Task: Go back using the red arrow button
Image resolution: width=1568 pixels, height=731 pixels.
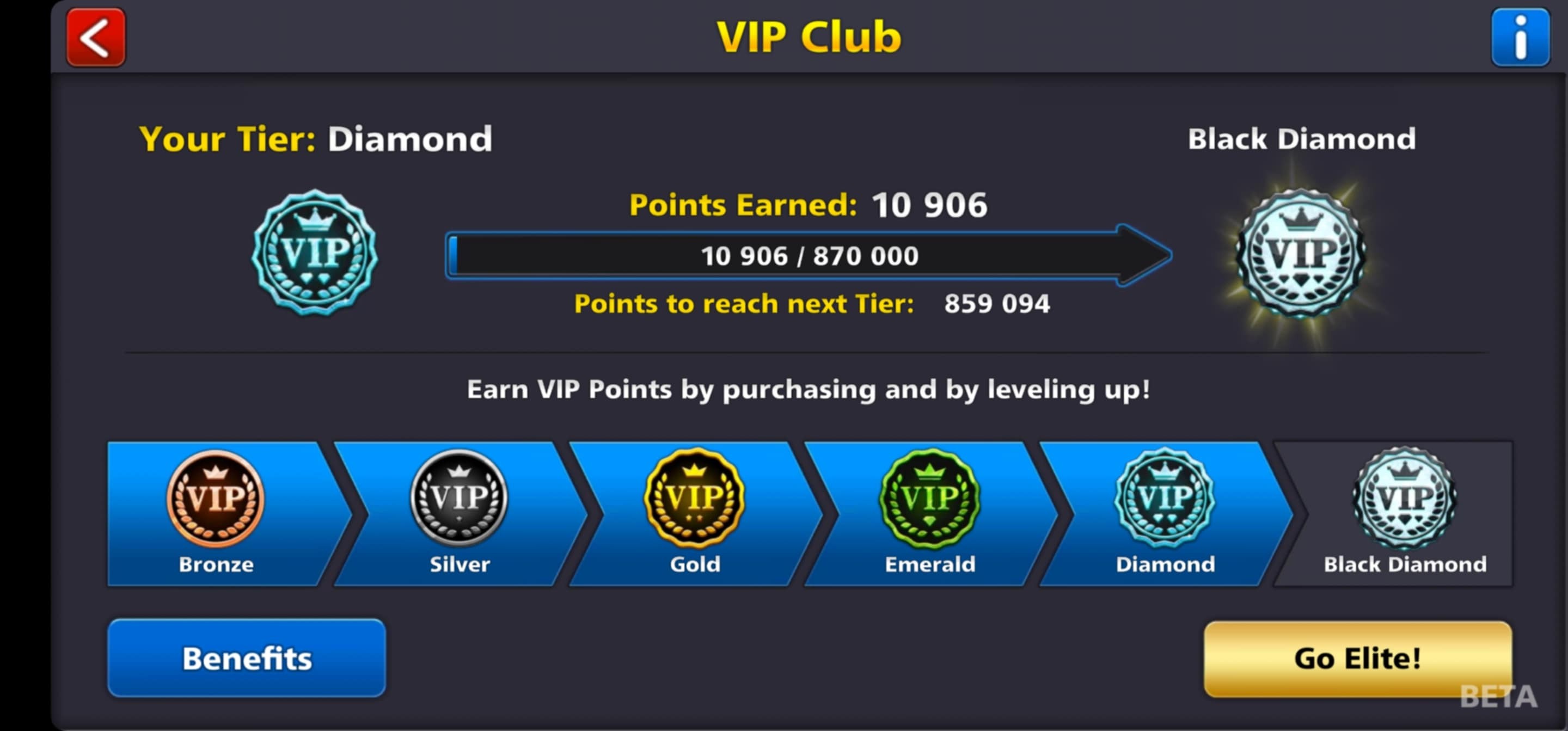Action: 96,37
